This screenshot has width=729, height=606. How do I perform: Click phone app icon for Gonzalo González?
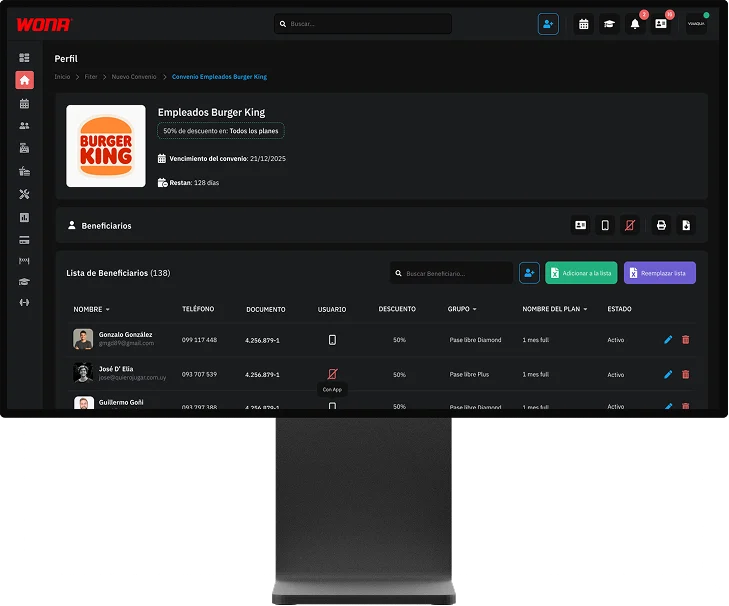[x=332, y=340]
